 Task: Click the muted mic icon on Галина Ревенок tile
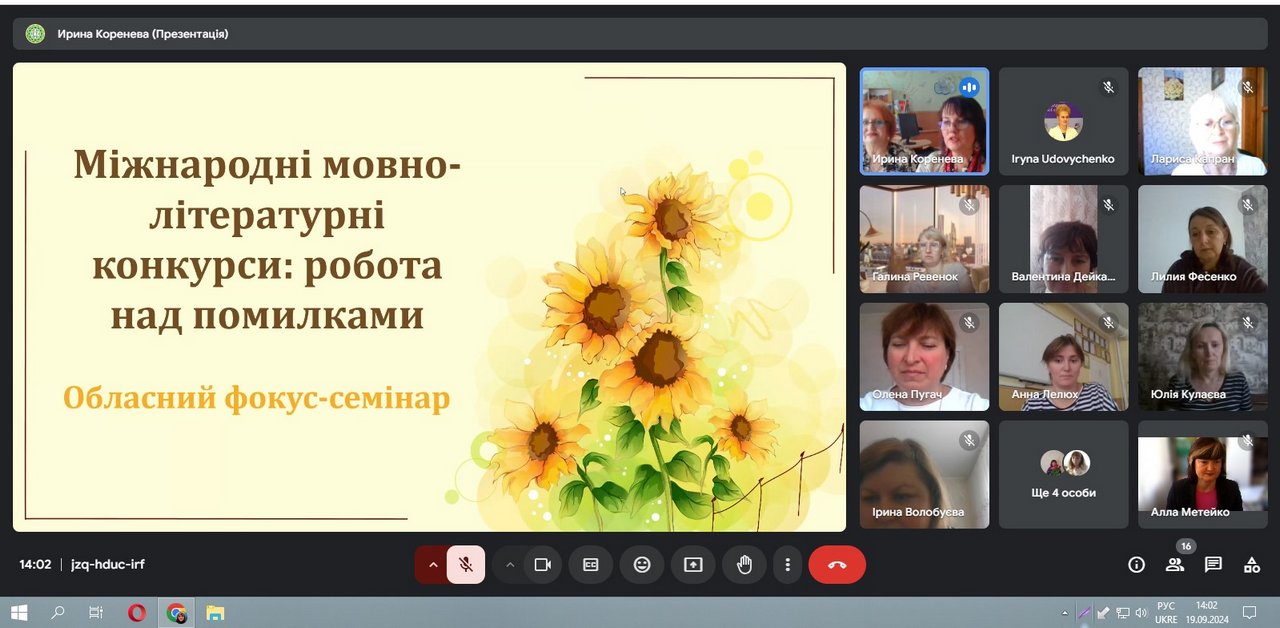pos(969,205)
